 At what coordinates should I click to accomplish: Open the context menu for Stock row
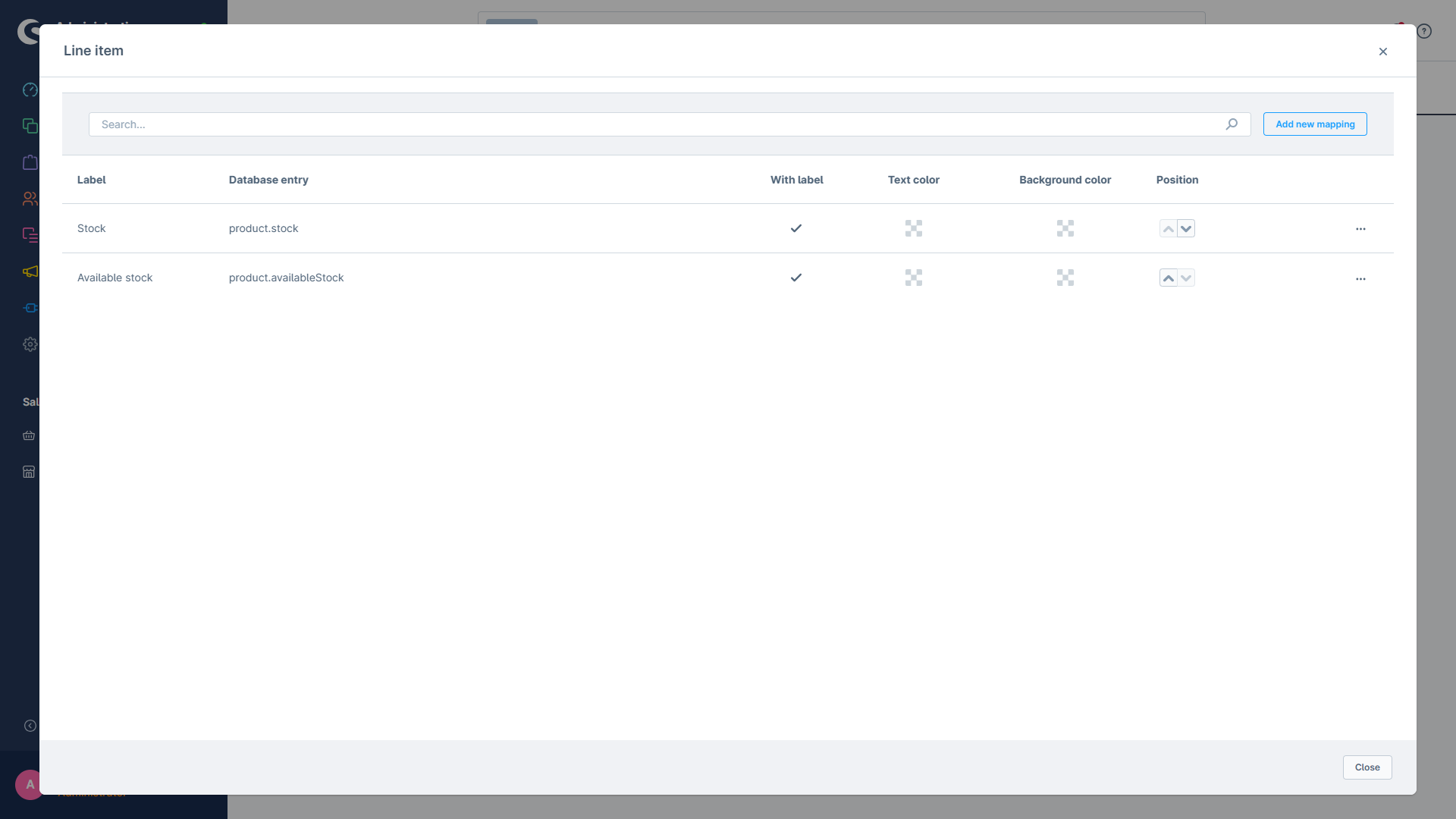point(1360,229)
